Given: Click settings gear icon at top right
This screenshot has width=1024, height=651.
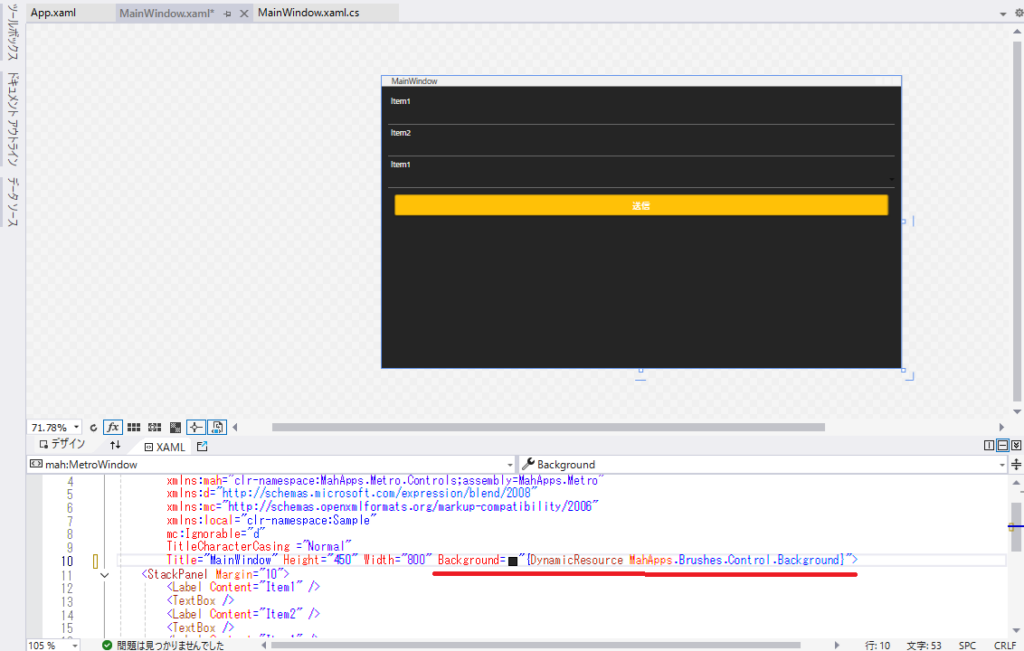Looking at the screenshot, I should point(1019,12).
